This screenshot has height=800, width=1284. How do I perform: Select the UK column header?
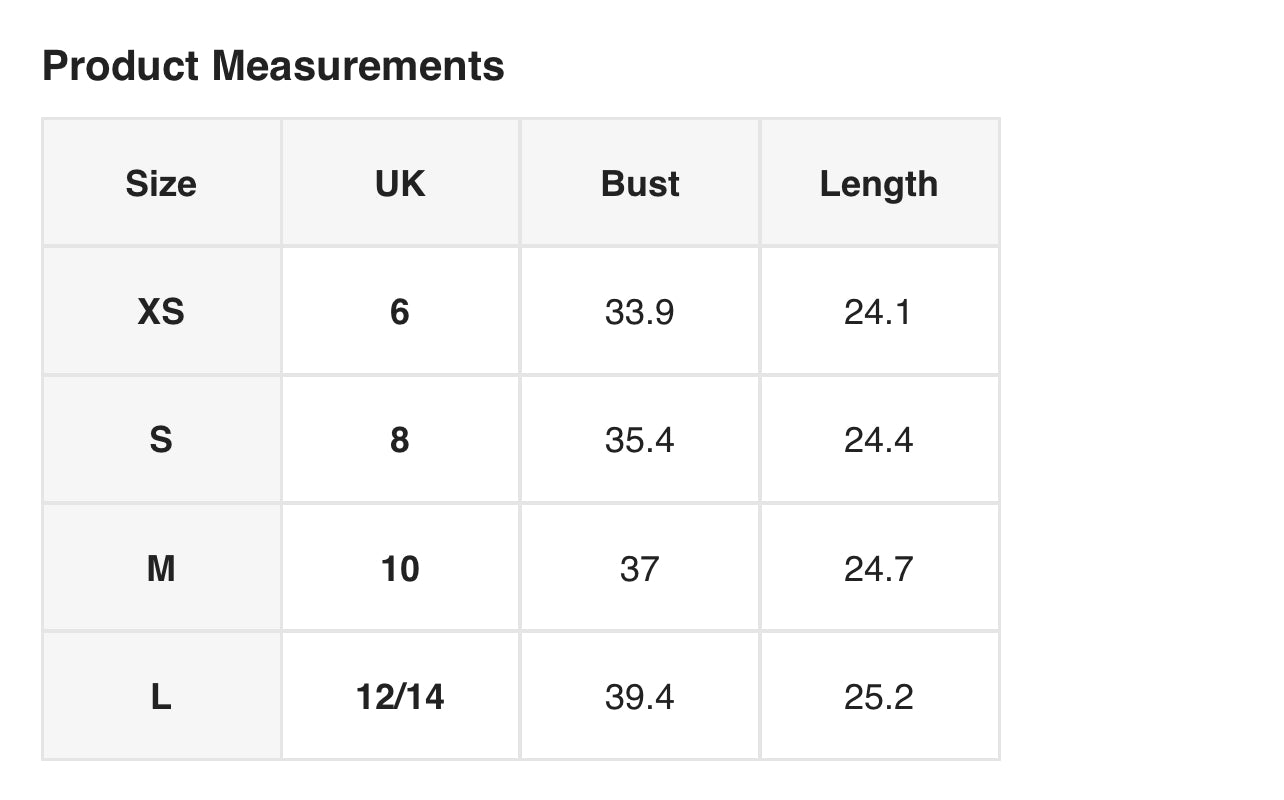click(x=400, y=183)
